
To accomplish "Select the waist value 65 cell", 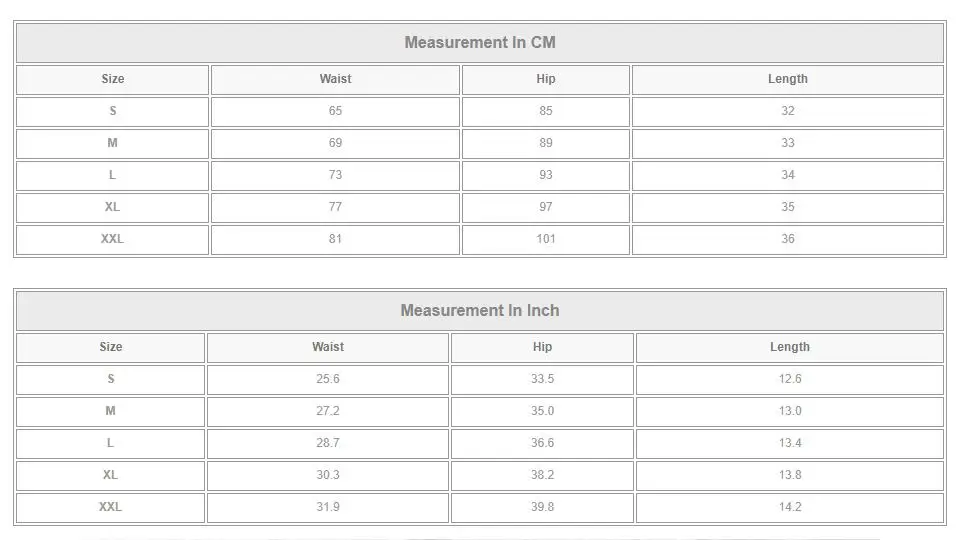I will (x=335, y=111).
